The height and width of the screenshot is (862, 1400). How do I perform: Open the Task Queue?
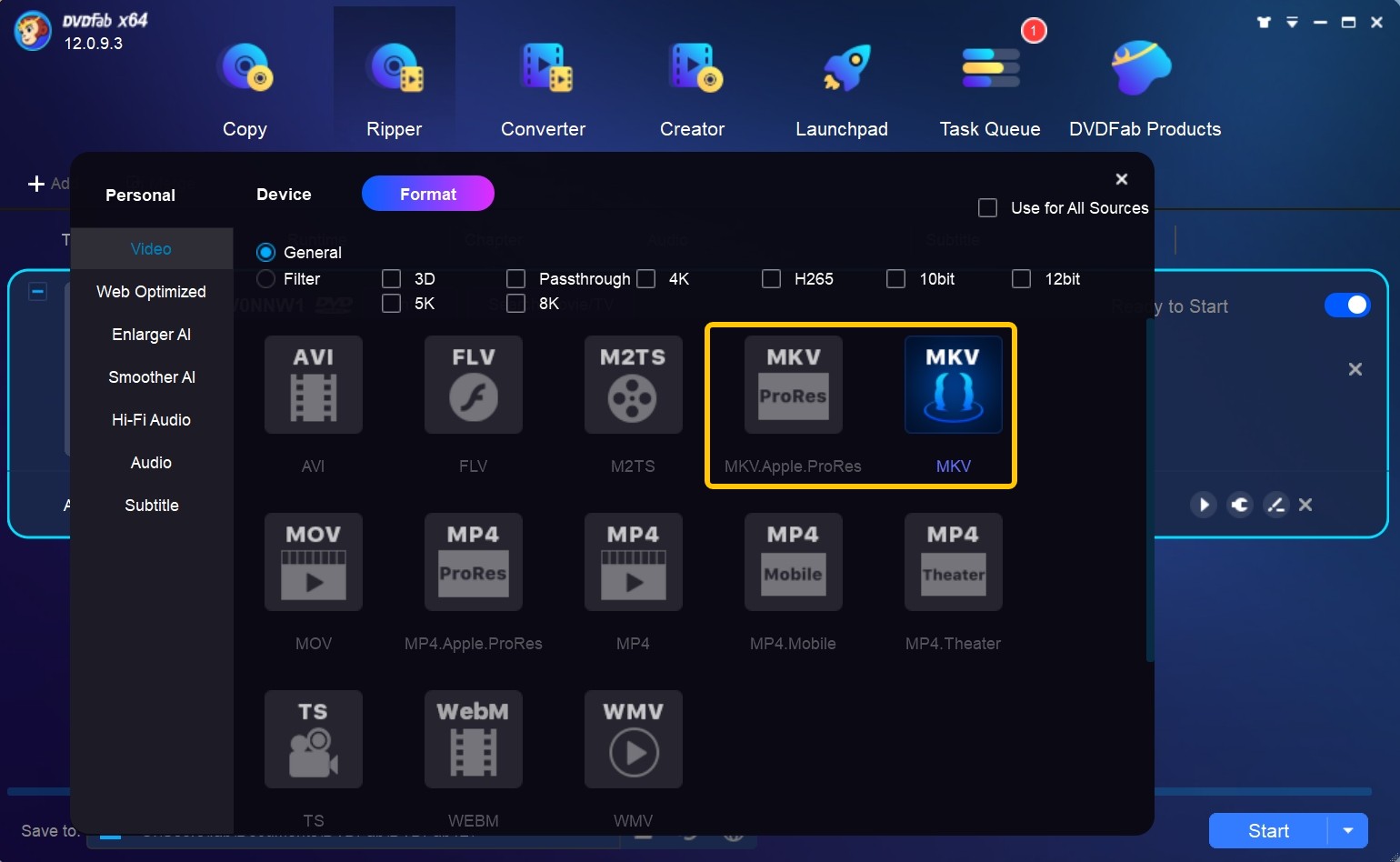pos(990,89)
